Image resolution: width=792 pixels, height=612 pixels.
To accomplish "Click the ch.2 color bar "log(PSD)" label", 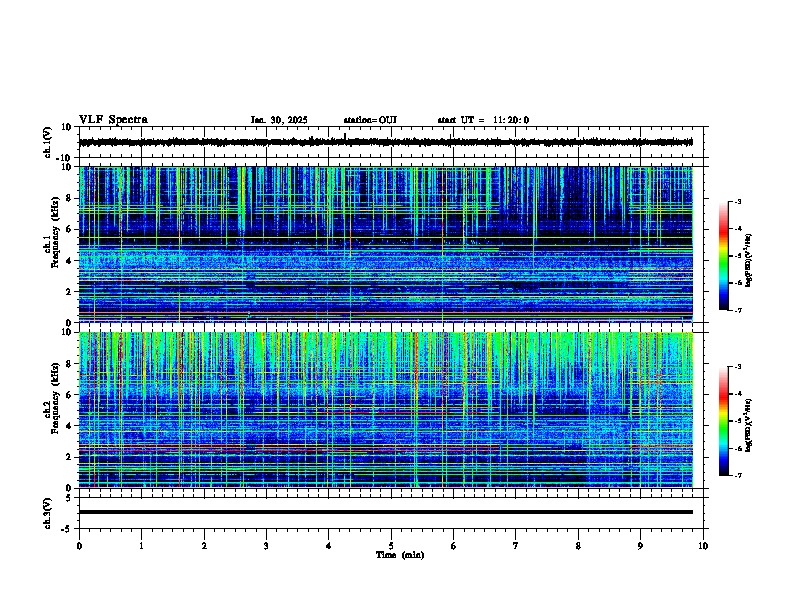I will tap(749, 425).
